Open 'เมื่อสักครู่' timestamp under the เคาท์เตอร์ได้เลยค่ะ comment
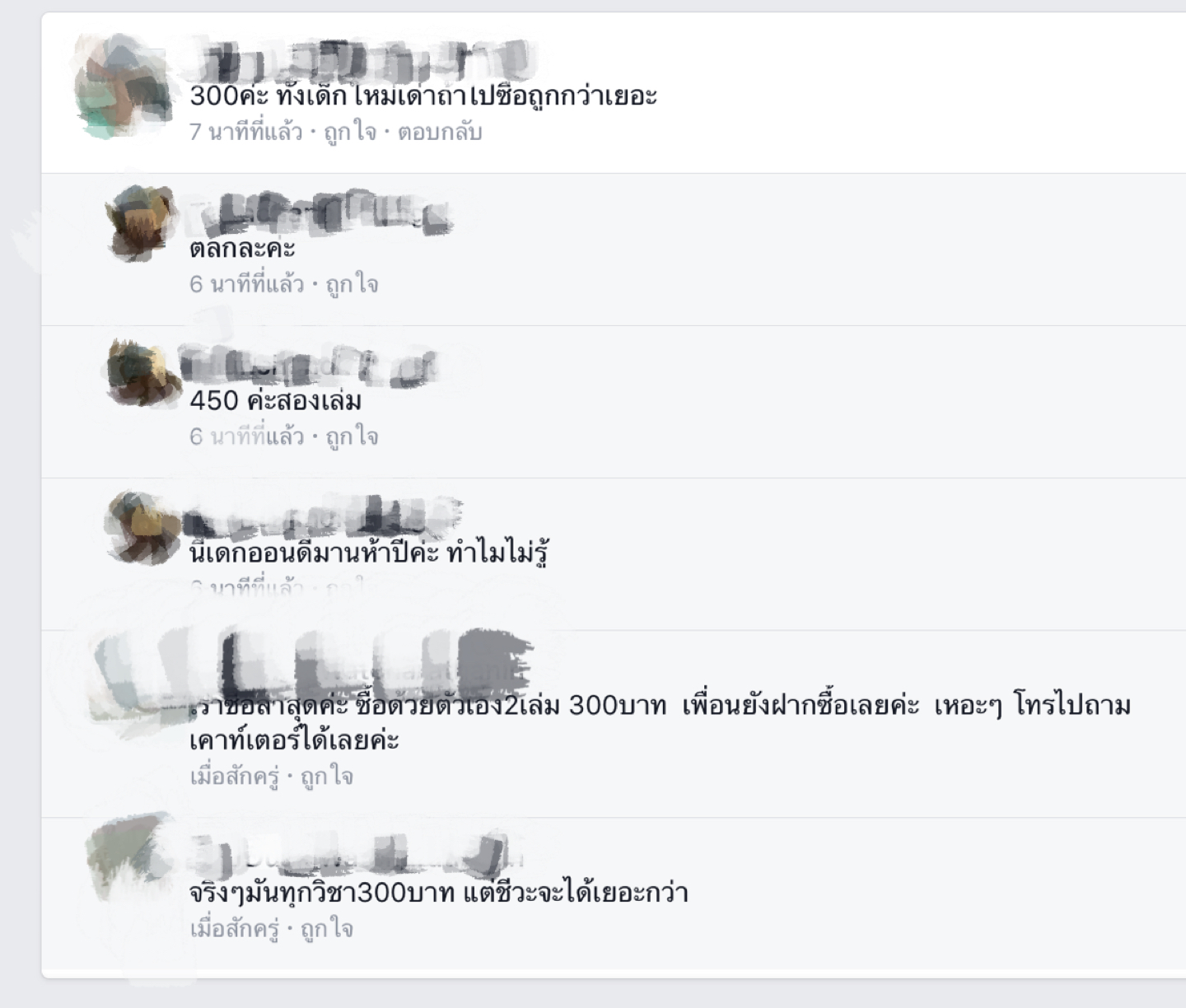1186x1008 pixels. [x=234, y=777]
